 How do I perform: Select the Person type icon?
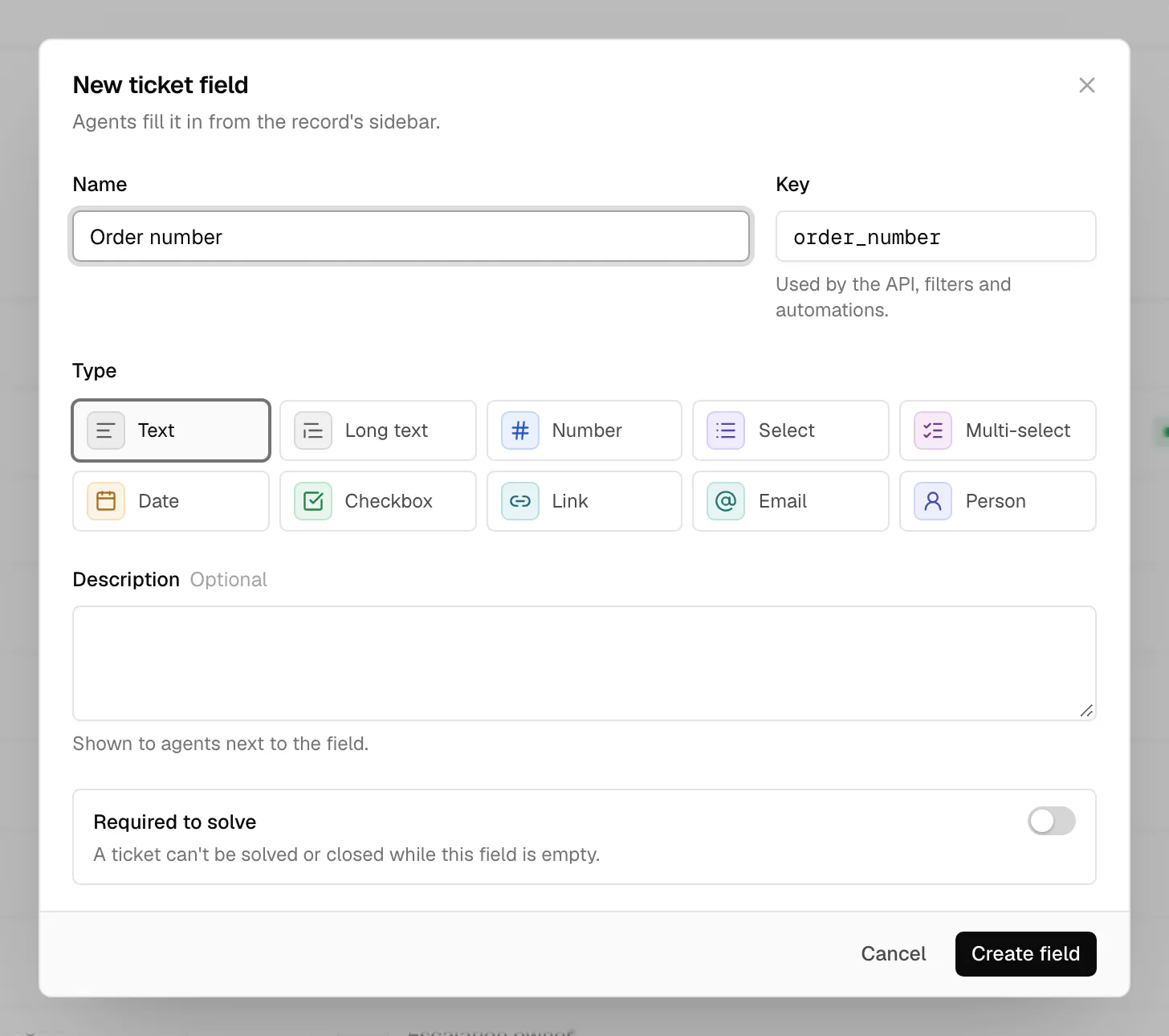933,501
